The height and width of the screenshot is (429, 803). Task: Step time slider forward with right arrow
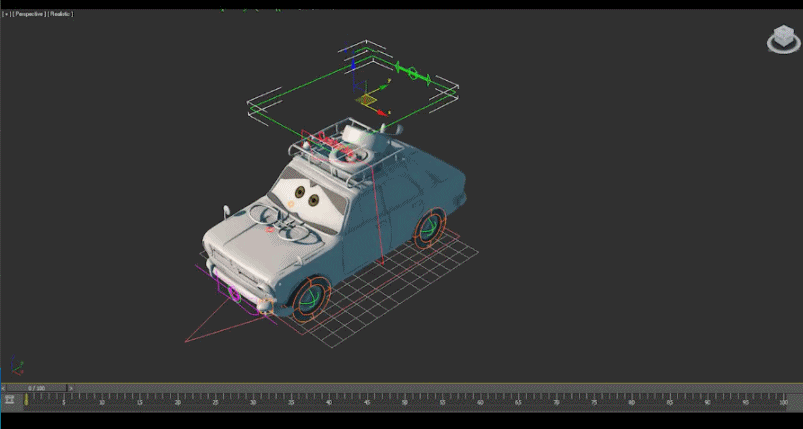[71, 388]
